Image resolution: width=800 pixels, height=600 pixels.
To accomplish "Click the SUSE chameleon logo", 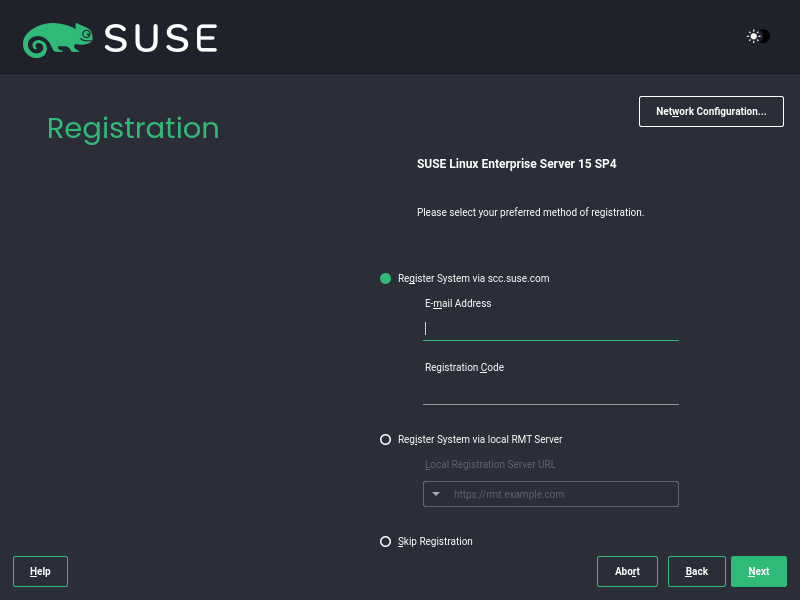I will [58, 39].
